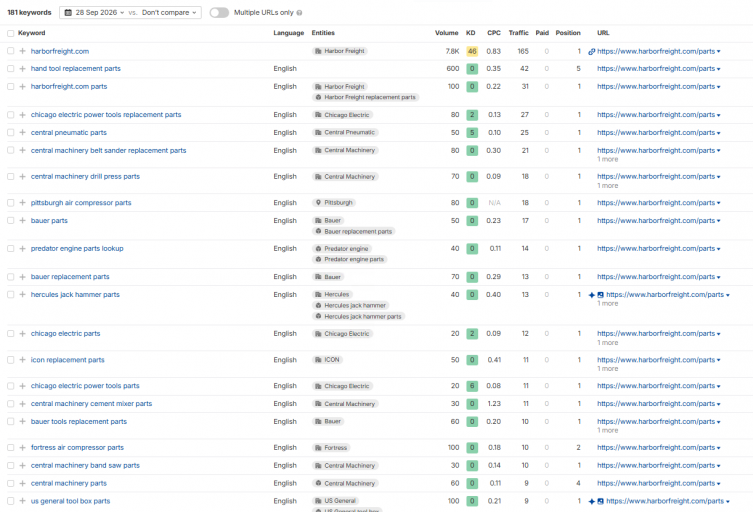Viewport: 753px width, 512px height.
Task: Open URL dropdown arrow for central pneumatic parts
Action: coord(718,133)
